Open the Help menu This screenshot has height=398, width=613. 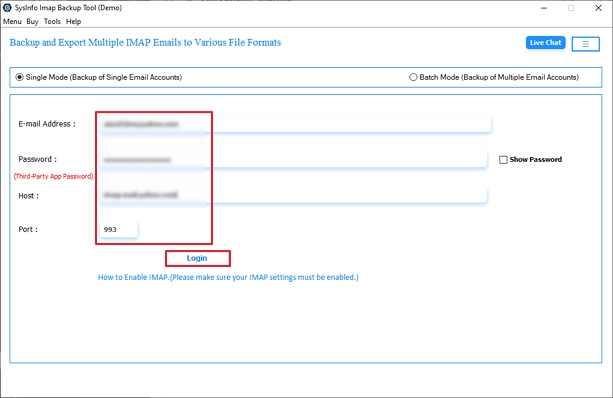73,22
